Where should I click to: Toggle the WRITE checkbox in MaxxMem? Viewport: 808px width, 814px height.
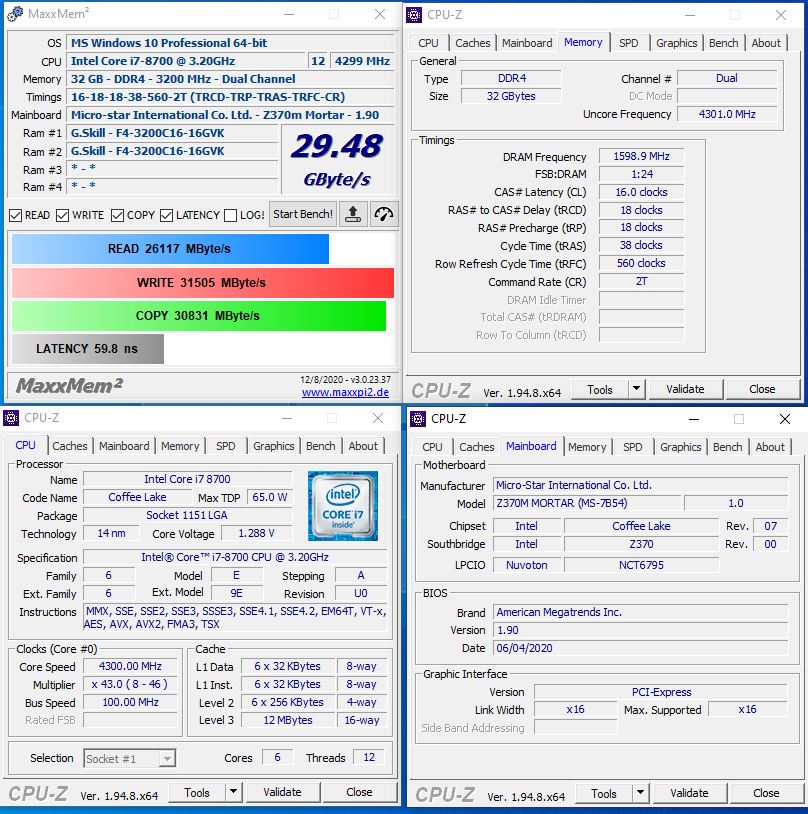[62, 215]
